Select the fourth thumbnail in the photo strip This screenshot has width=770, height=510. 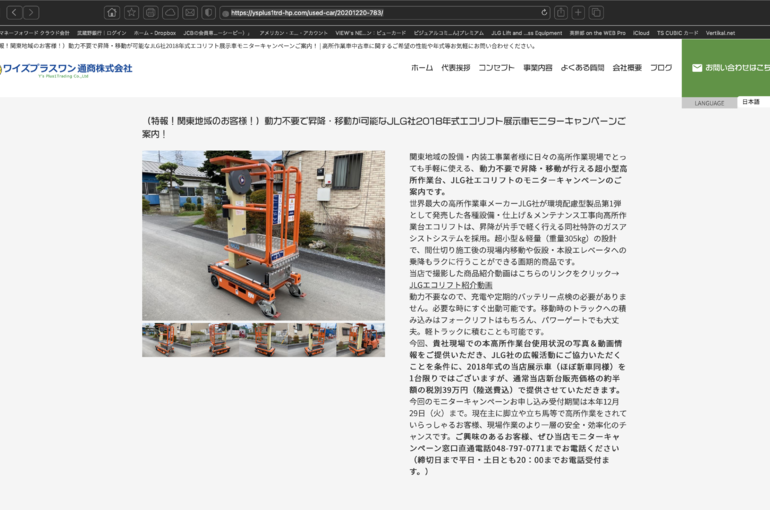click(312, 340)
